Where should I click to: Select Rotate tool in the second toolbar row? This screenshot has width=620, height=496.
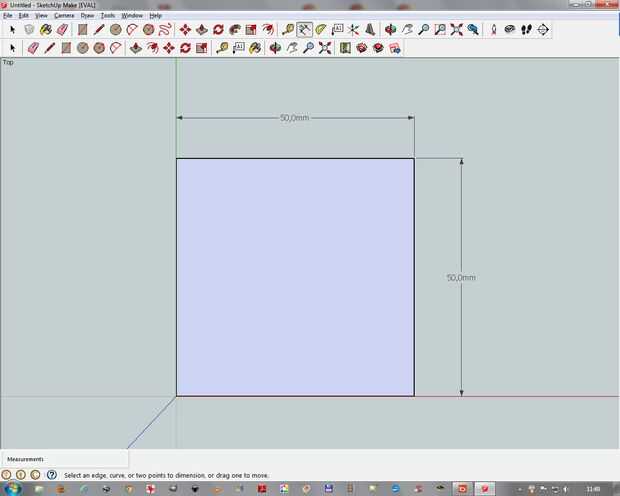click(x=185, y=48)
